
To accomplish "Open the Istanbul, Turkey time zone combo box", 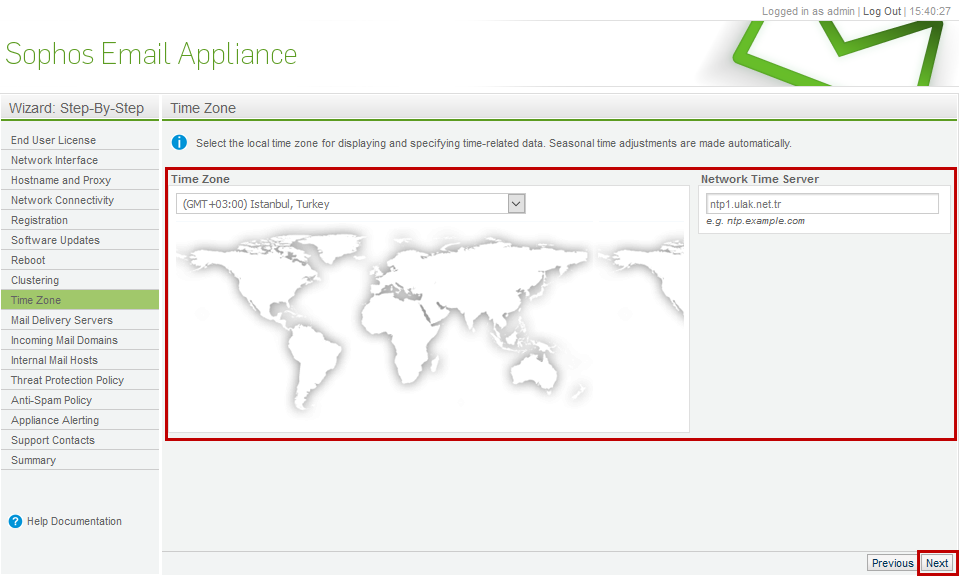I will tap(350, 204).
